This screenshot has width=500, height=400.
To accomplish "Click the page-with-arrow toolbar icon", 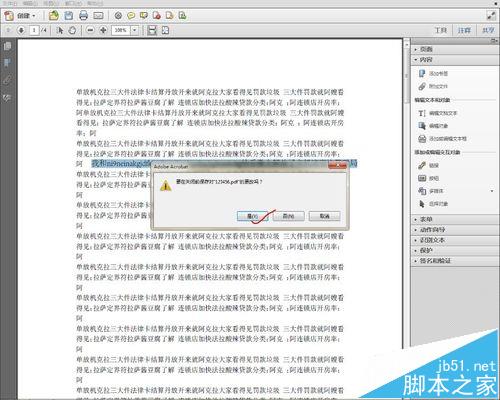I will [x=169, y=15].
